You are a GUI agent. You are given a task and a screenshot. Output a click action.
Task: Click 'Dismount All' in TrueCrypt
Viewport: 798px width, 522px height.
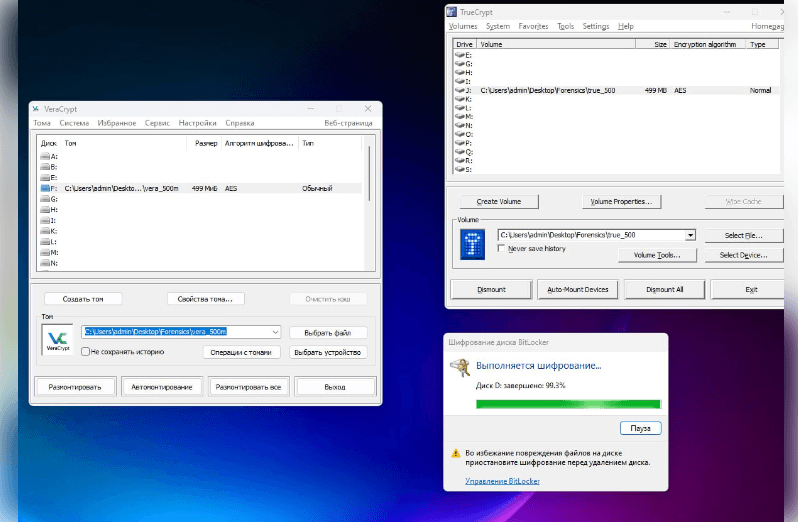point(664,289)
